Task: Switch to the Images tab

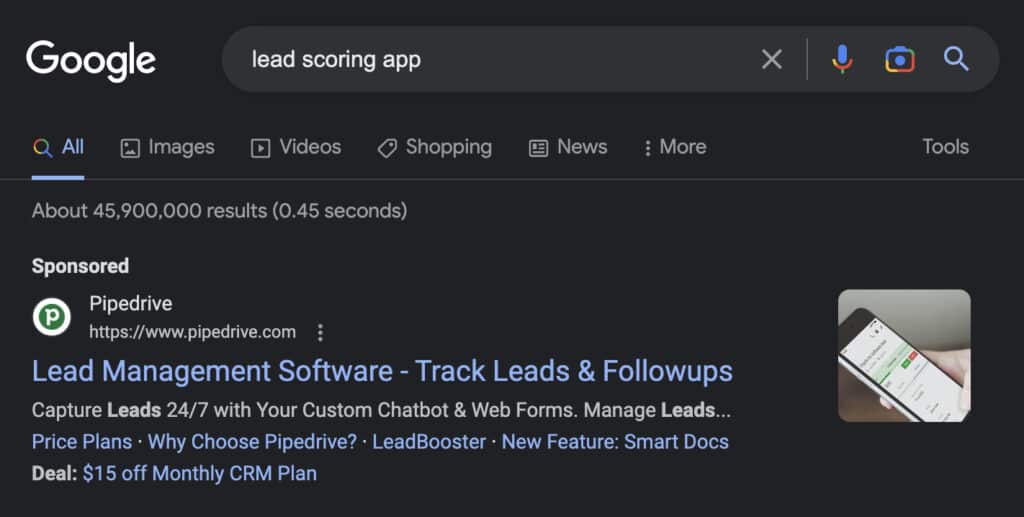Action: [x=168, y=147]
